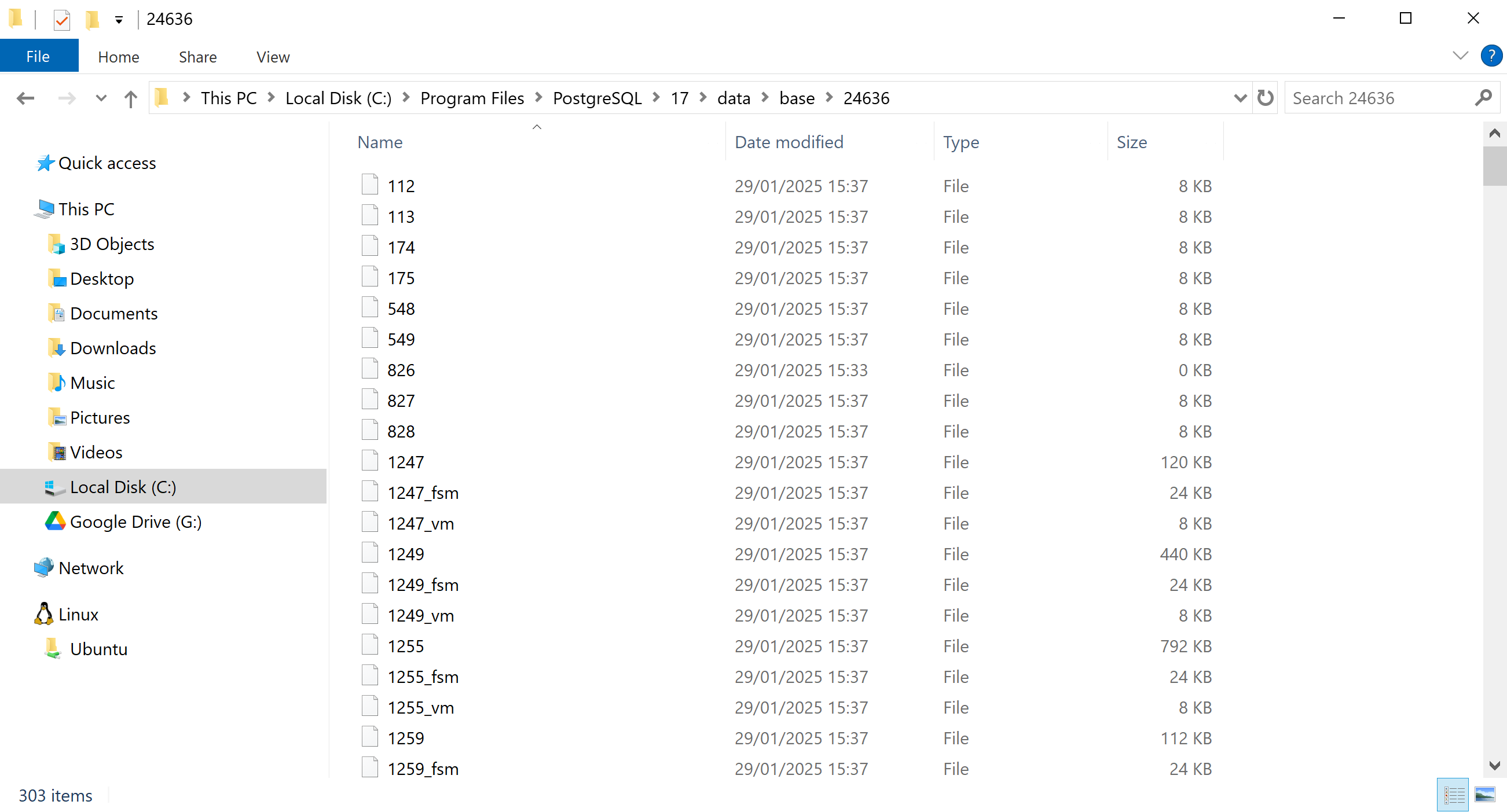Image resolution: width=1507 pixels, height=812 pixels.
Task: Switch to Large icons view button
Action: (1484, 795)
